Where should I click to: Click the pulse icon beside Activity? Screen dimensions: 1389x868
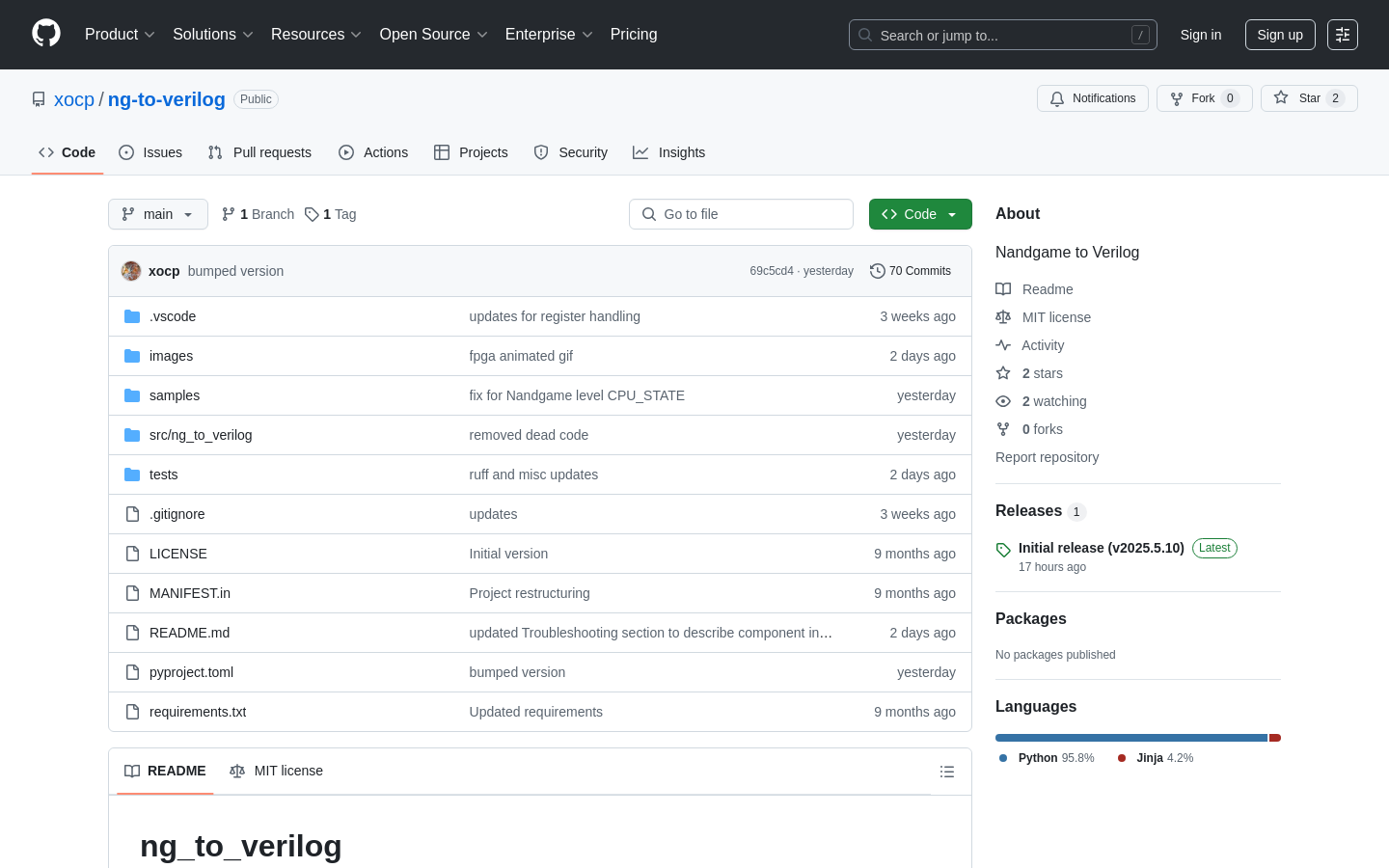coord(1003,345)
